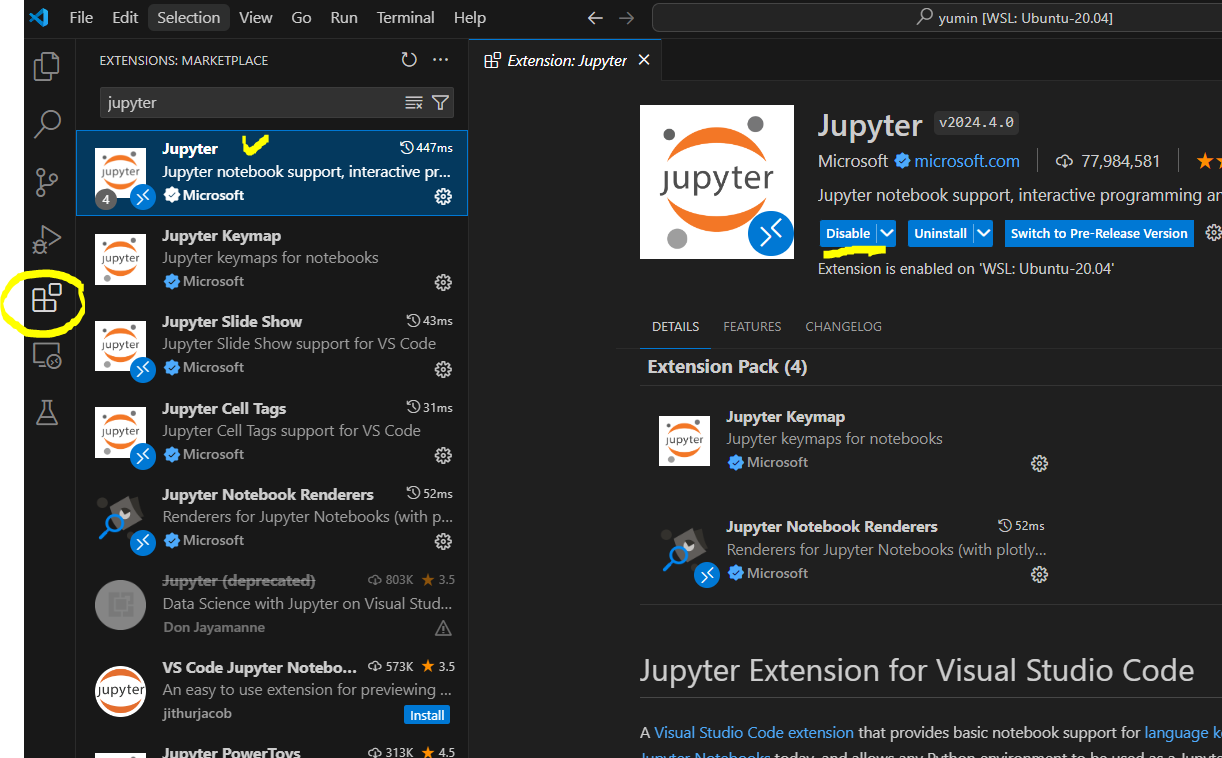This screenshot has height=758, width=1222.
Task: Select the Extension: Jupyter editor tab
Action: (566, 61)
